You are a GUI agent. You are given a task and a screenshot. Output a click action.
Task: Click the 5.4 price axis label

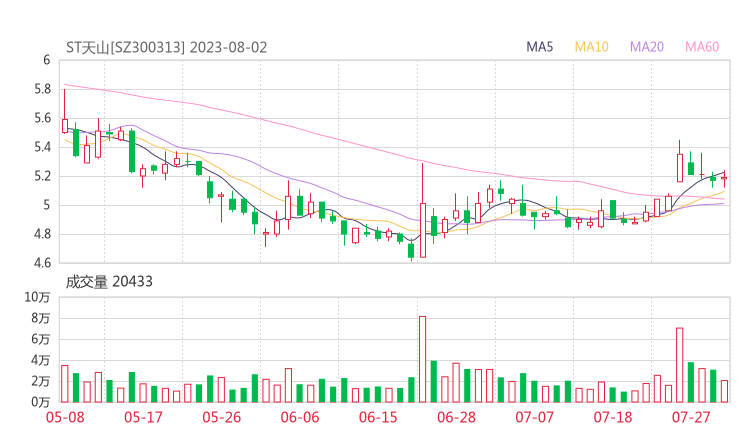42,147
